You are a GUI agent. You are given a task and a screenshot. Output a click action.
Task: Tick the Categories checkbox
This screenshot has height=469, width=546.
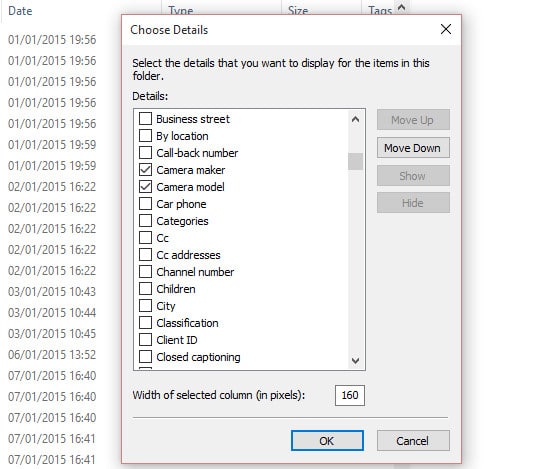145,221
